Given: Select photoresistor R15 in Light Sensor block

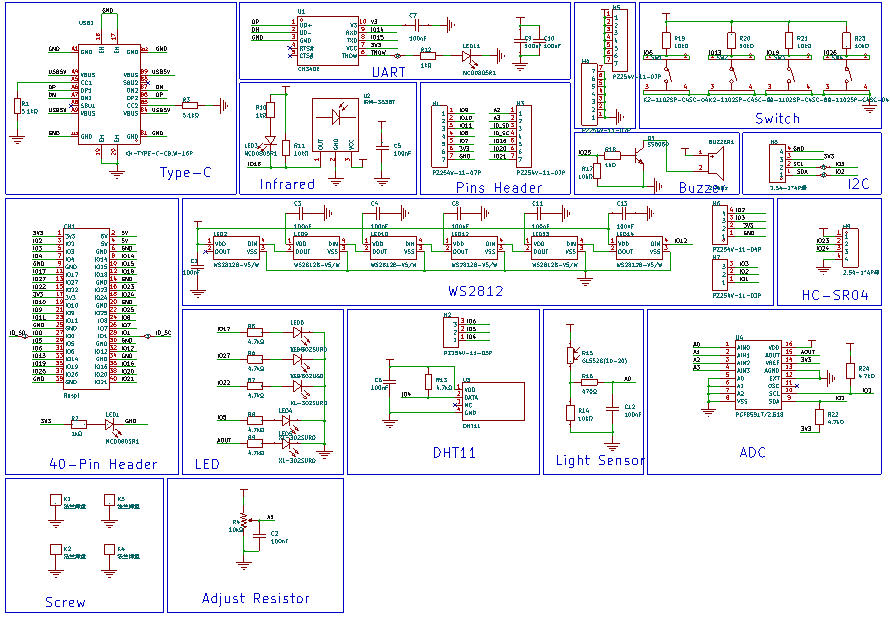Looking at the screenshot, I should (x=570, y=356).
